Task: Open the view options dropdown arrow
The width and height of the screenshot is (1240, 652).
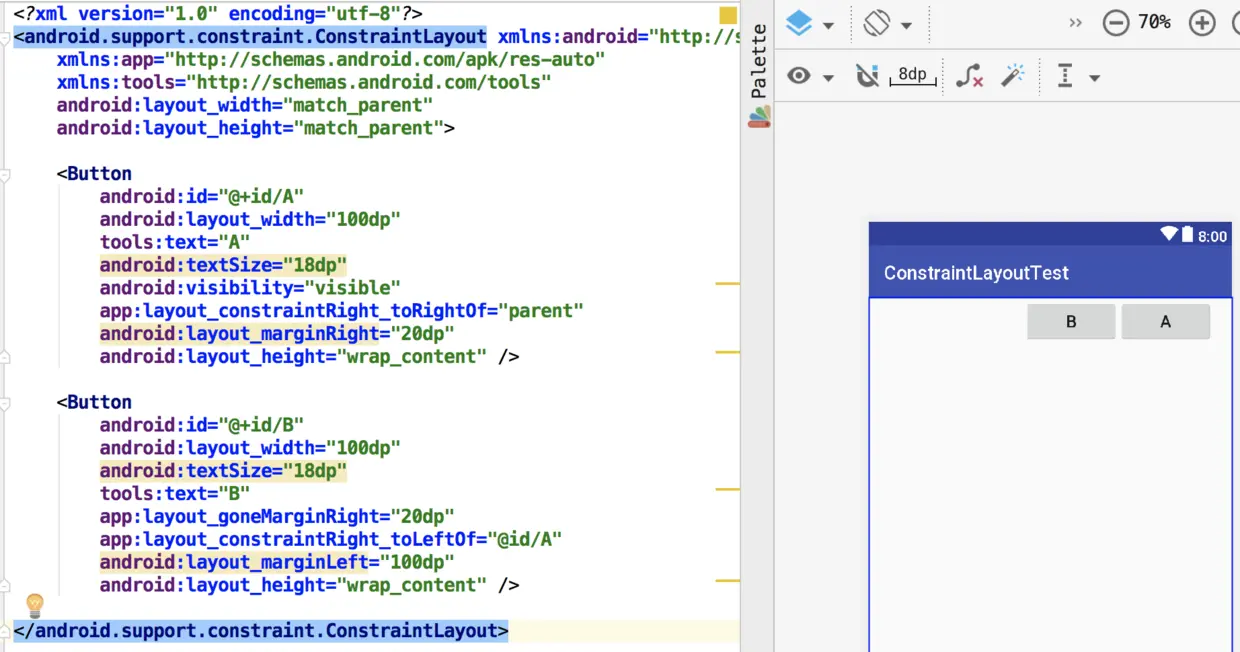Action: pos(828,78)
